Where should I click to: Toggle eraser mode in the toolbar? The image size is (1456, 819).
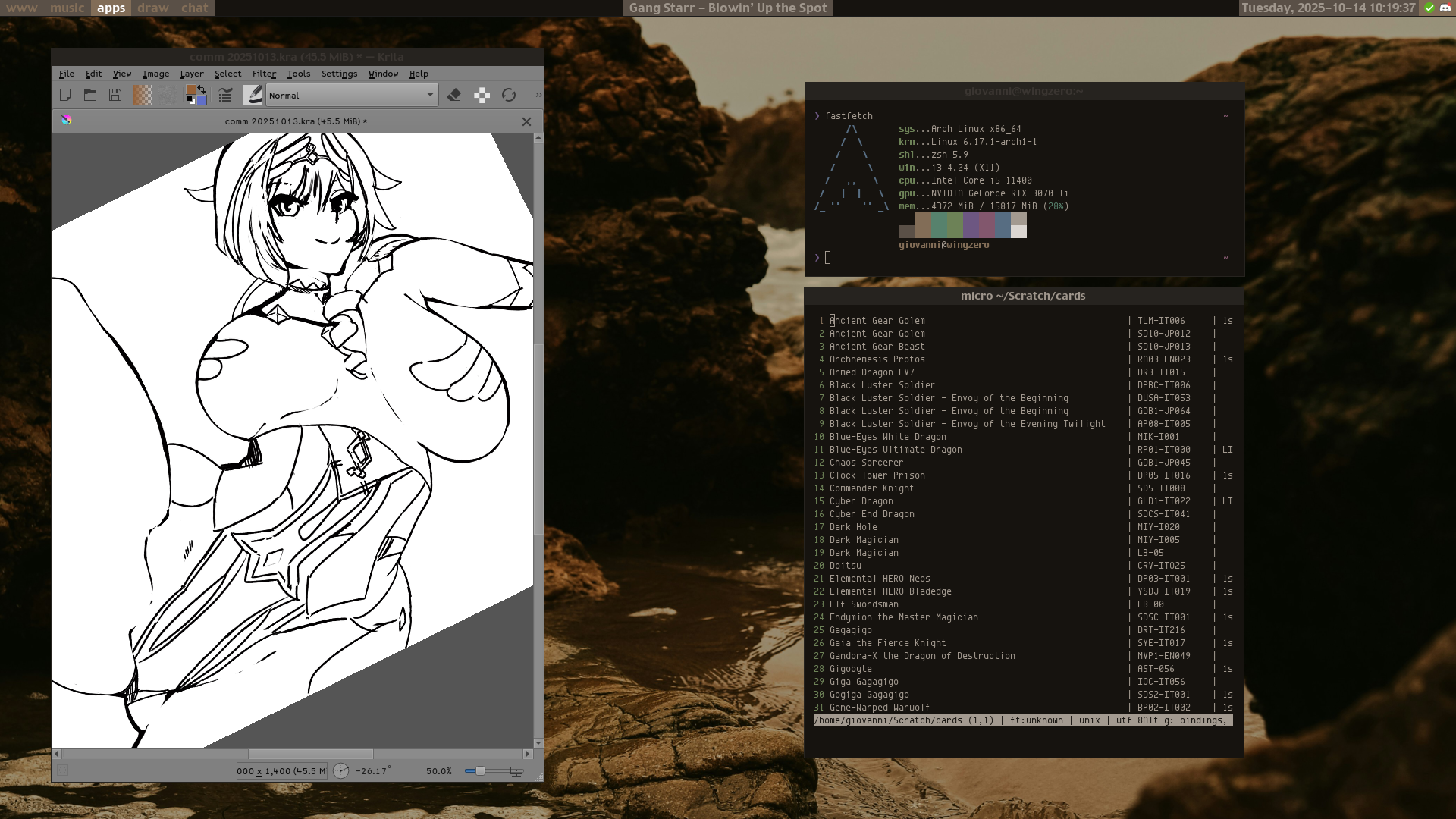[454, 95]
